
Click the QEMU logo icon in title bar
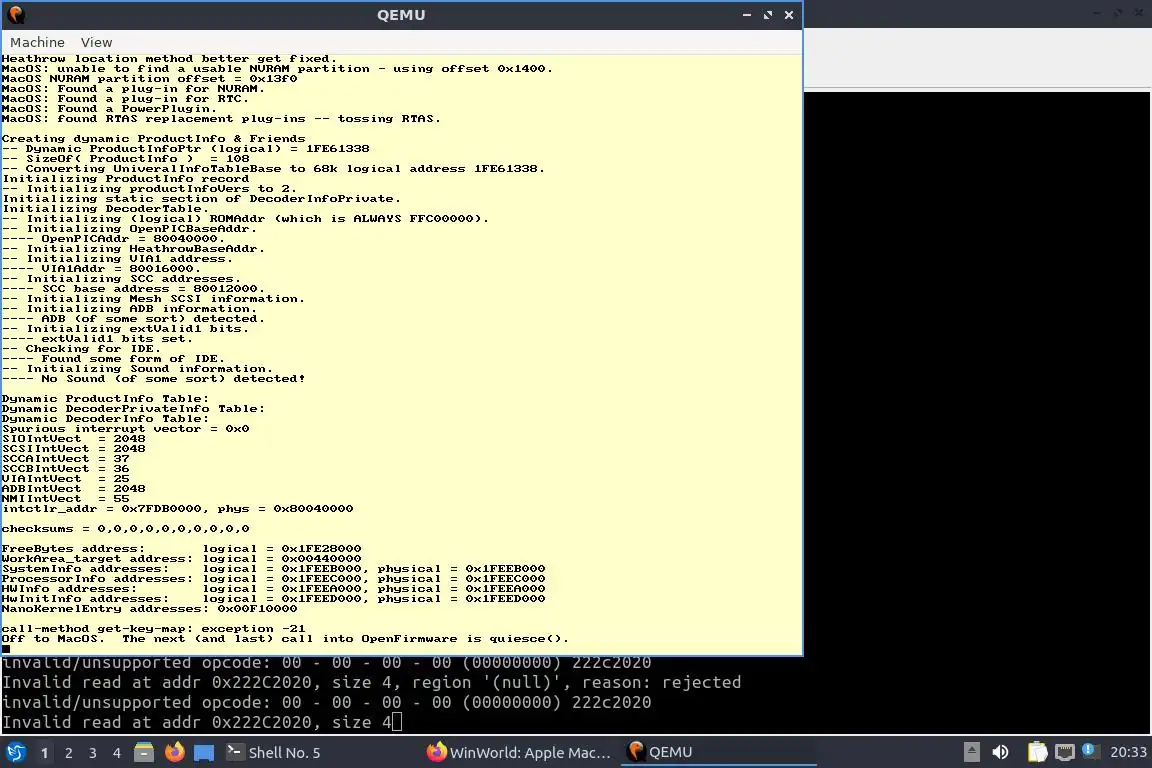tap(16, 15)
